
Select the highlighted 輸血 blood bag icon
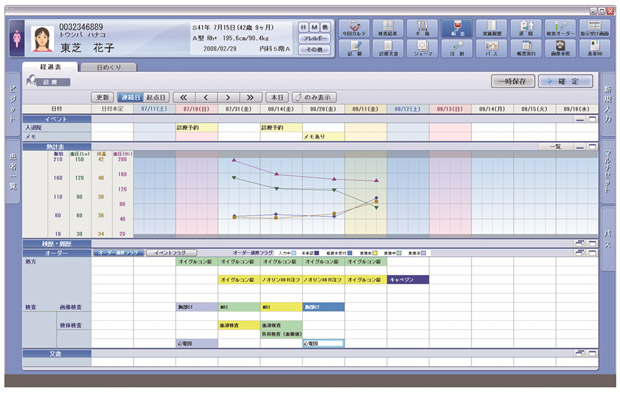[457, 29]
